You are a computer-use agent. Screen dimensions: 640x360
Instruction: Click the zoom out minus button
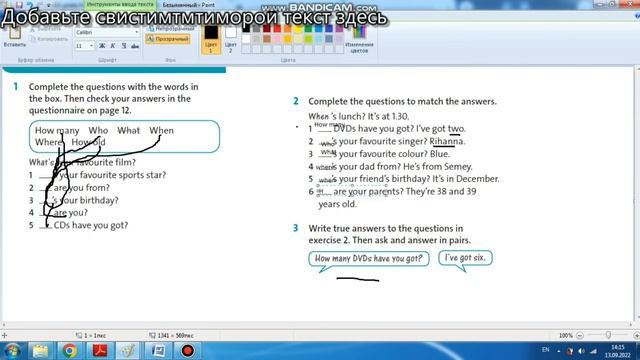pos(580,336)
